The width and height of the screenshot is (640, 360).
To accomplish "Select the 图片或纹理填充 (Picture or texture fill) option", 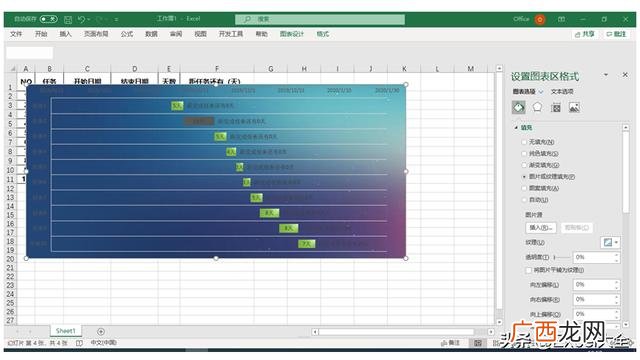I will coord(524,177).
